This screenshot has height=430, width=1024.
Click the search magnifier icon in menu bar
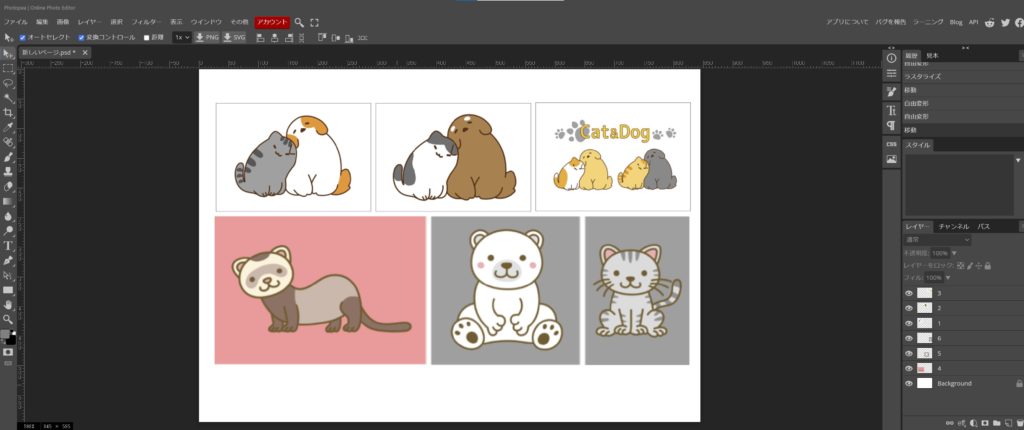(299, 21)
